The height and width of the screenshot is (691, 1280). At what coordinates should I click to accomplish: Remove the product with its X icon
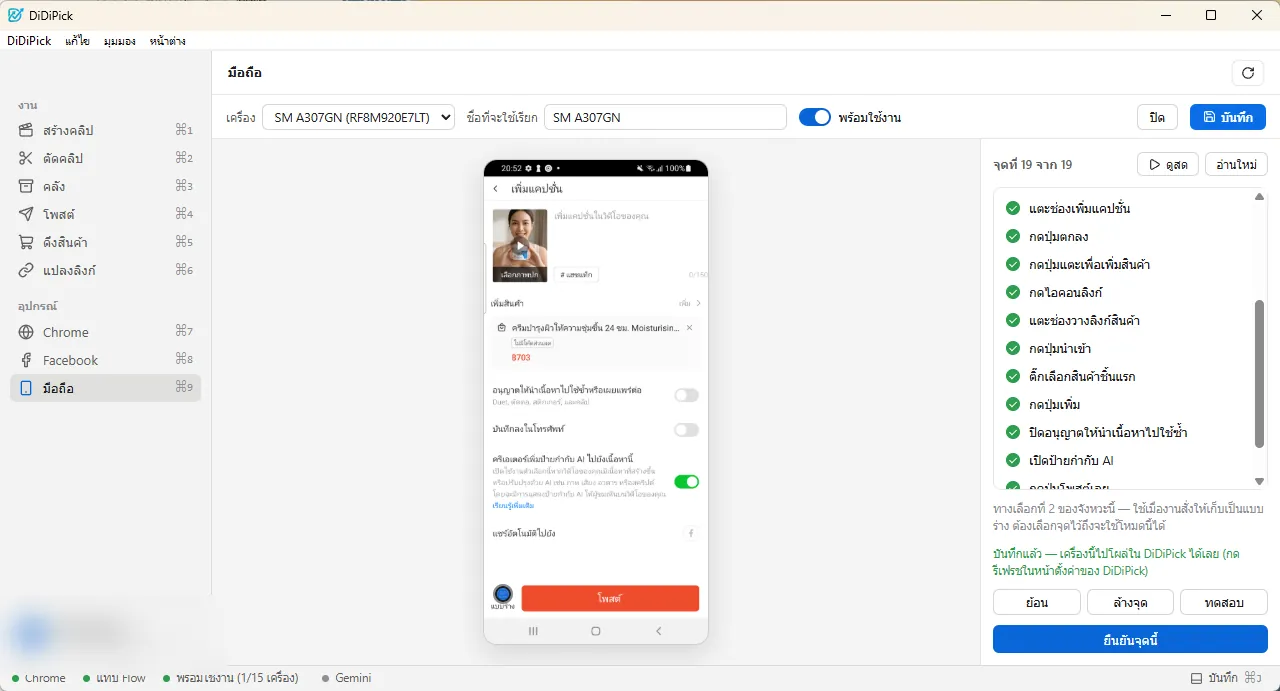pyautogui.click(x=689, y=328)
